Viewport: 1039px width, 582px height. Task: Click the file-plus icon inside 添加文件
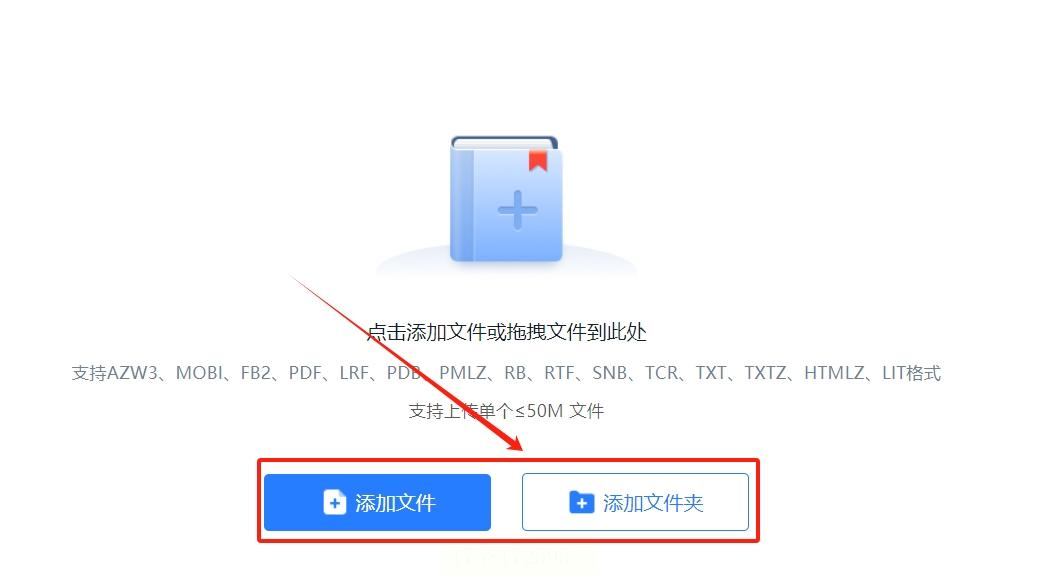[335, 502]
